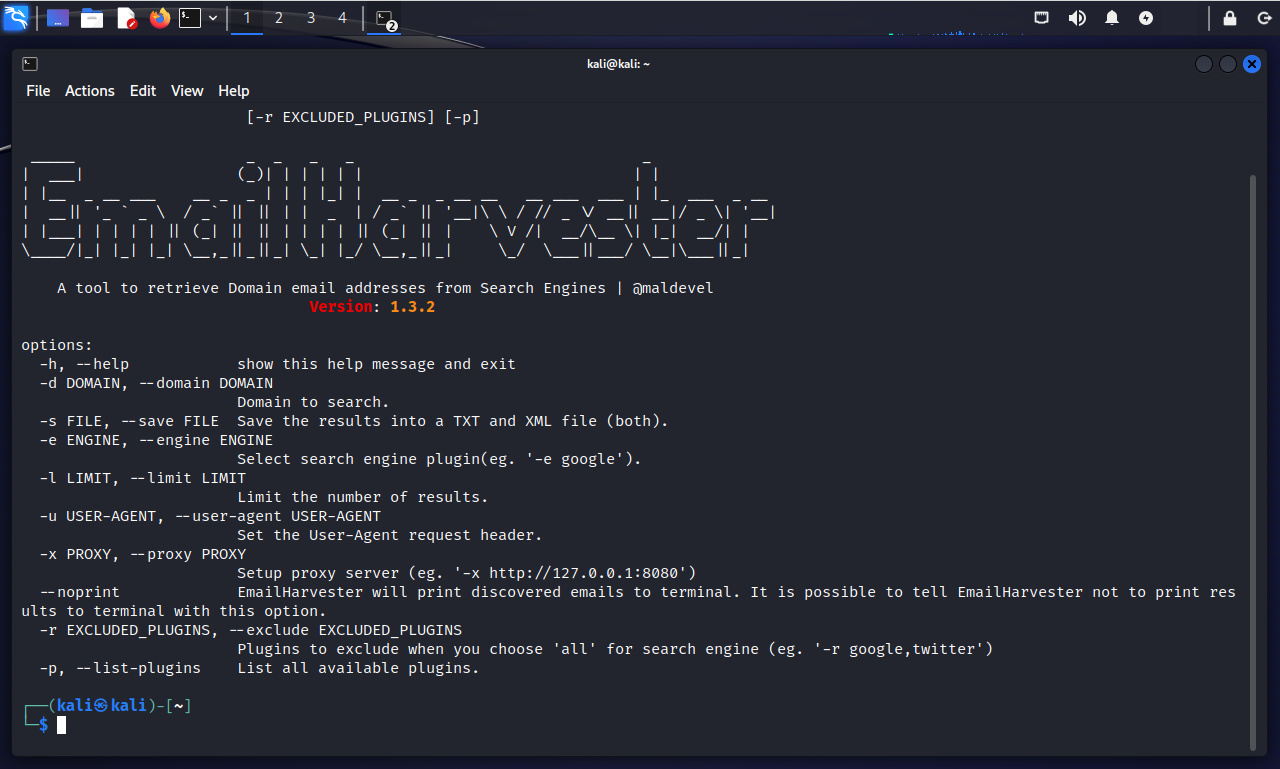Open the terminal emulator launcher icon
The height and width of the screenshot is (769, 1280).
[x=190, y=18]
